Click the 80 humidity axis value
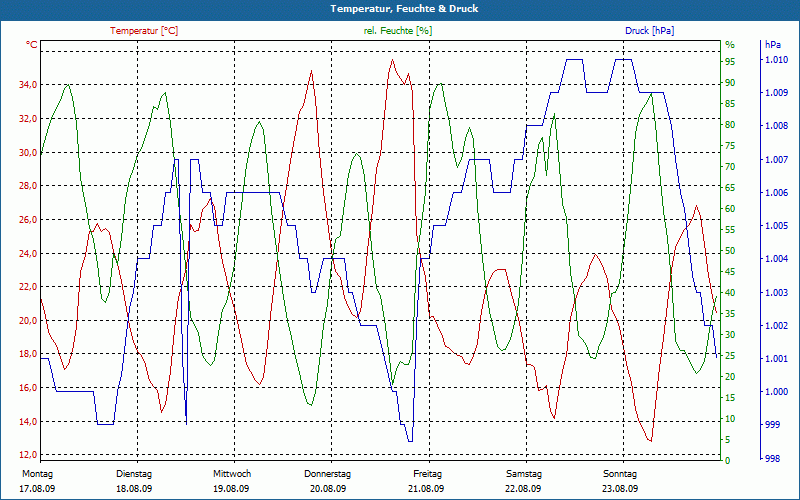800x500 pixels. point(730,124)
